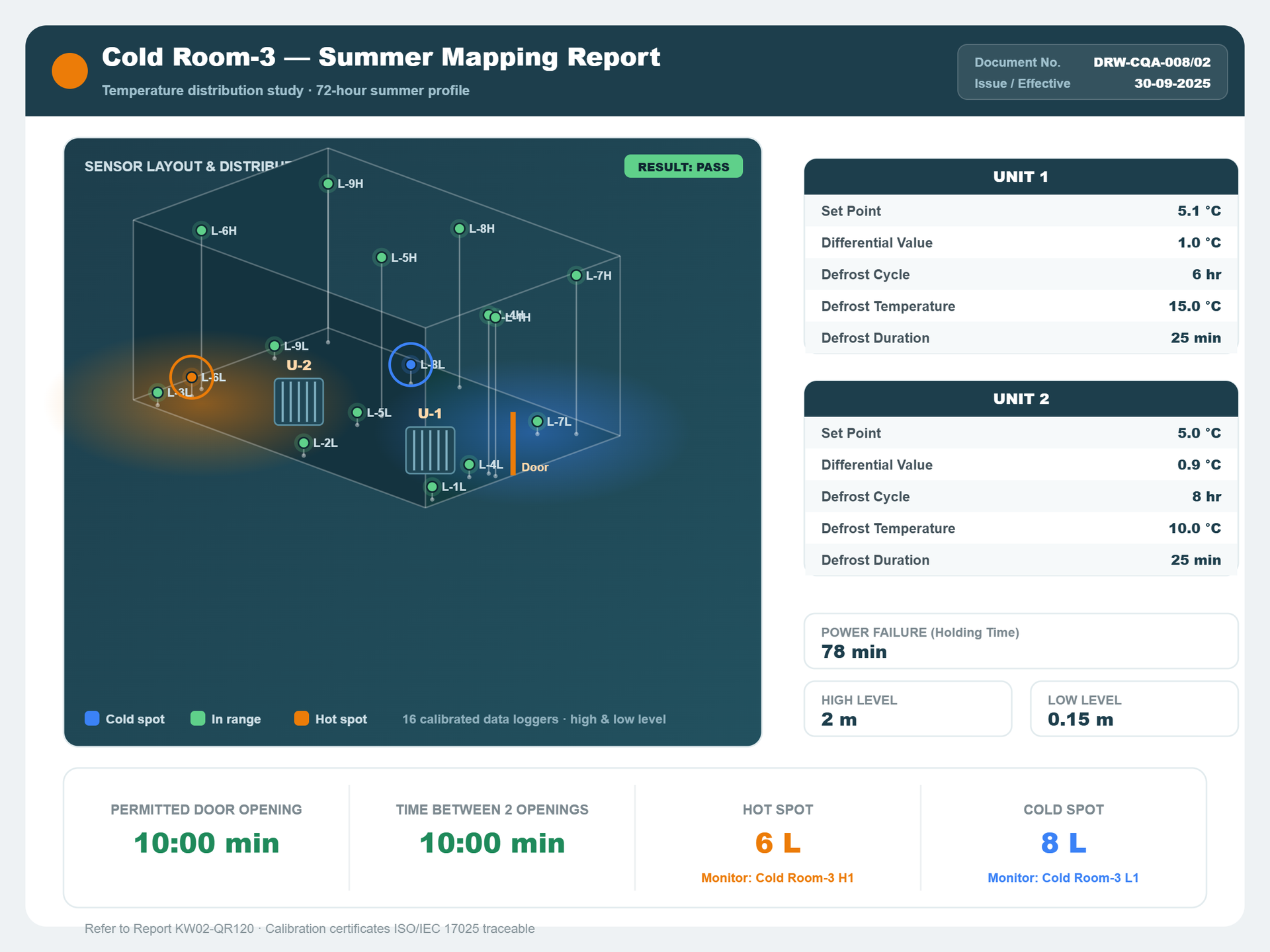Click the effective date 30-09-2025

1172,83
